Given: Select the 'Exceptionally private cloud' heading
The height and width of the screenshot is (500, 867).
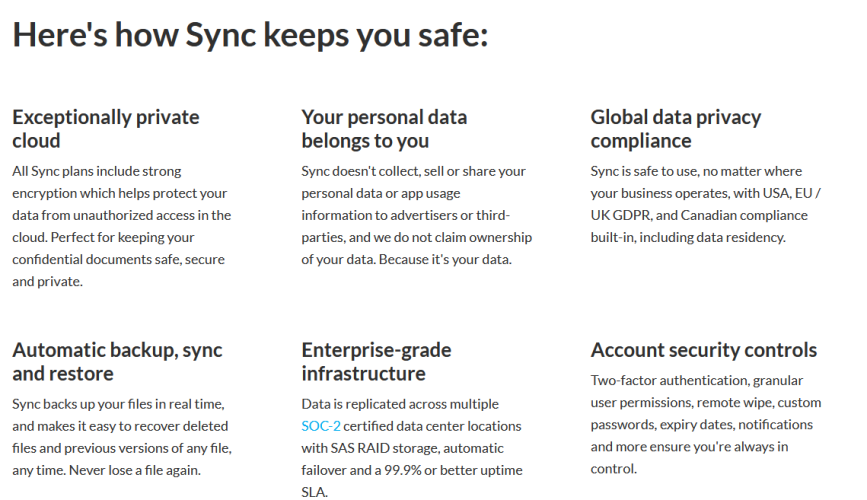Looking at the screenshot, I should point(106,129).
